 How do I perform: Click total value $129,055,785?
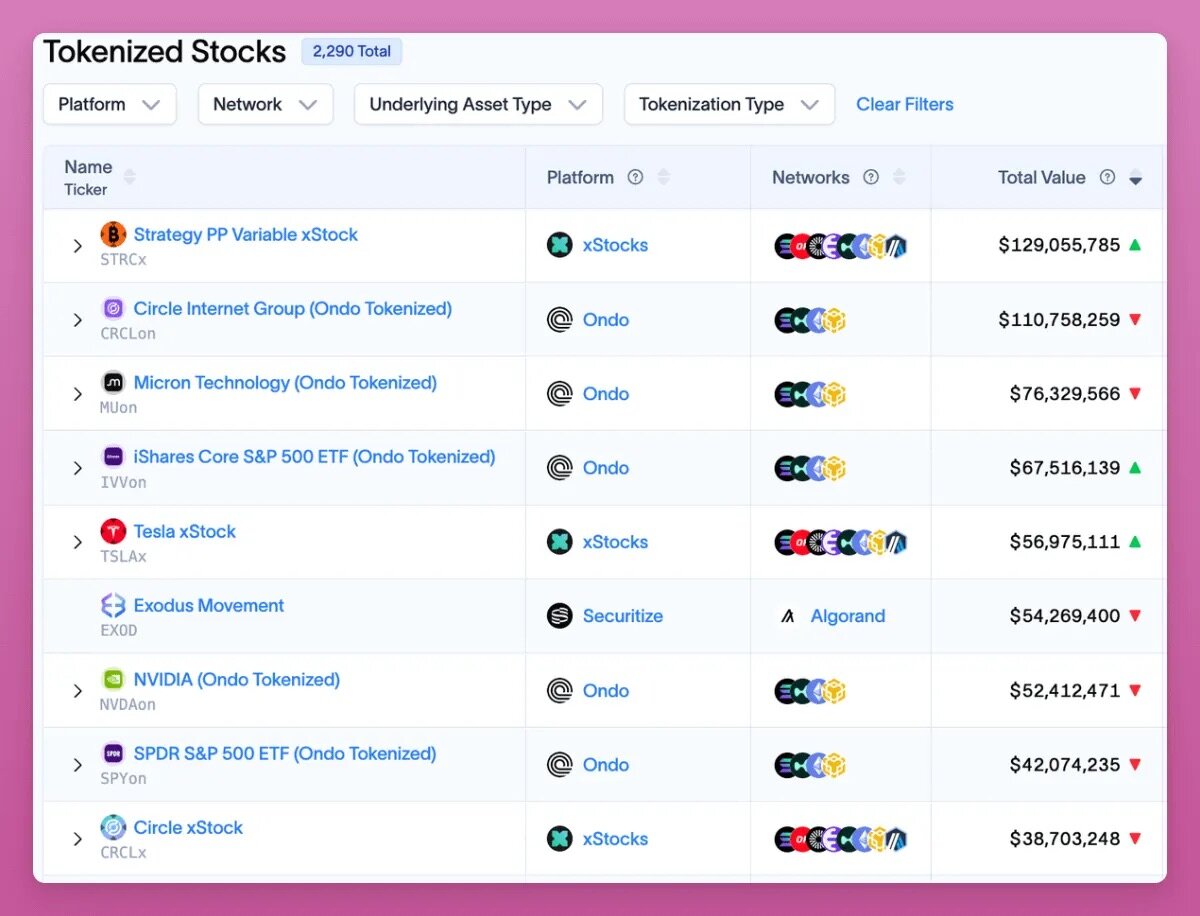(1059, 245)
